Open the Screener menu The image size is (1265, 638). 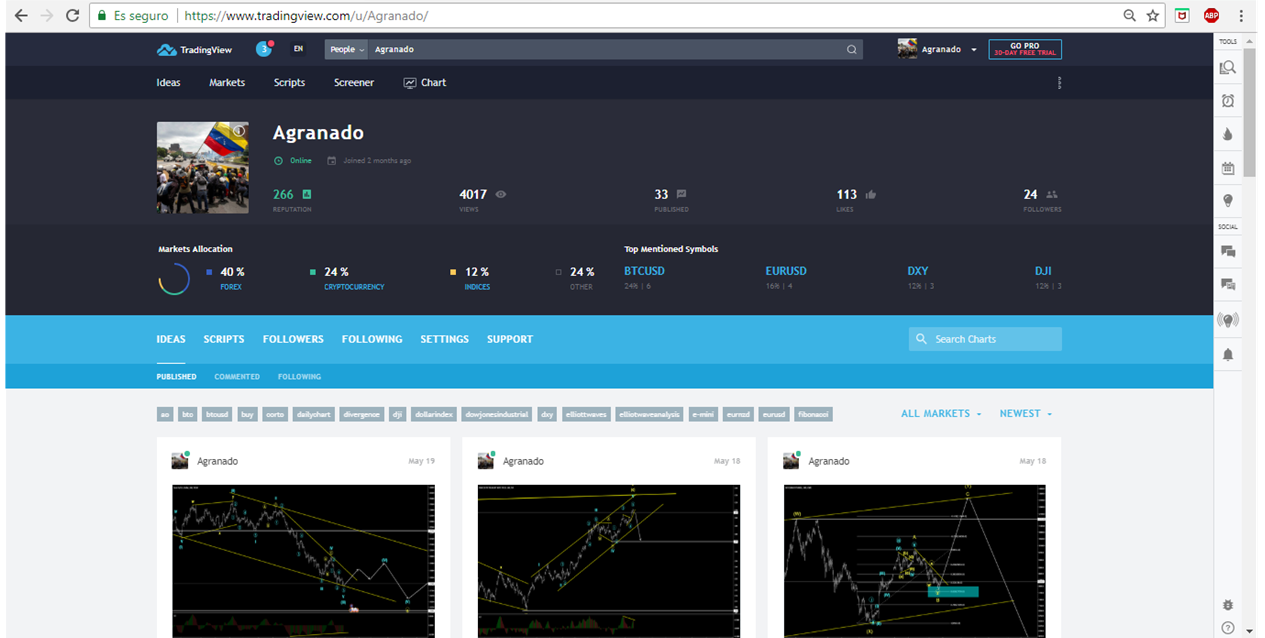pyautogui.click(x=354, y=83)
